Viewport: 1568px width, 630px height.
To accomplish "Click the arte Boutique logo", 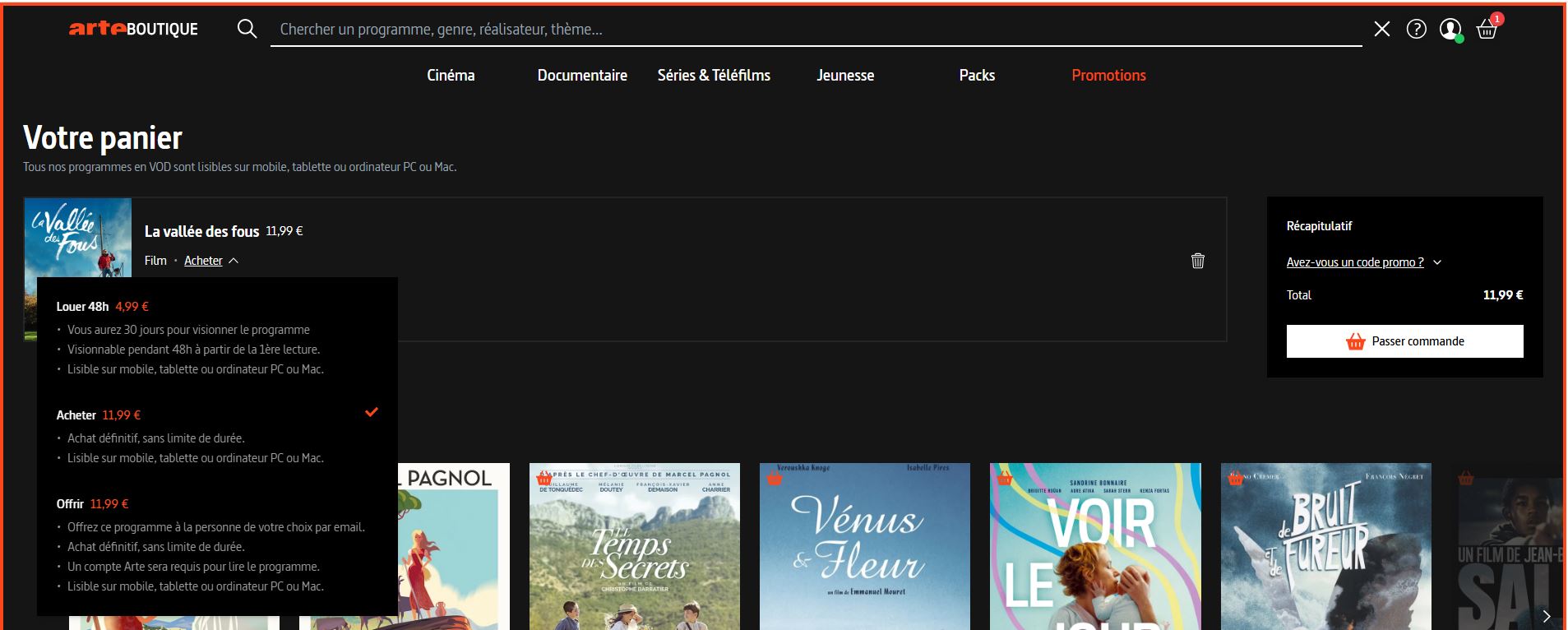I will tap(133, 29).
